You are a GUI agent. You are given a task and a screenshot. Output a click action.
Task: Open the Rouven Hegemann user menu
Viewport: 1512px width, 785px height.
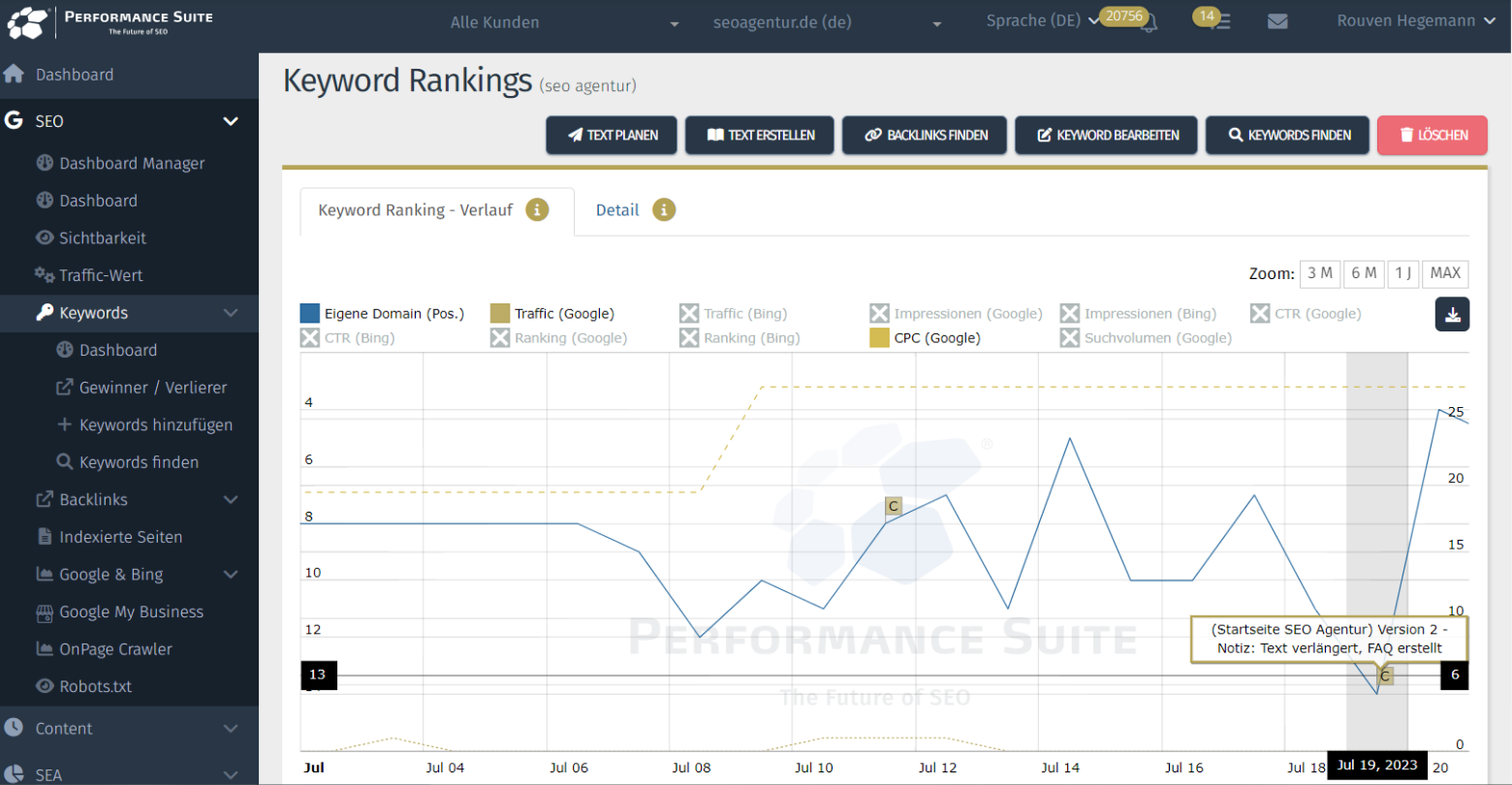1416,20
